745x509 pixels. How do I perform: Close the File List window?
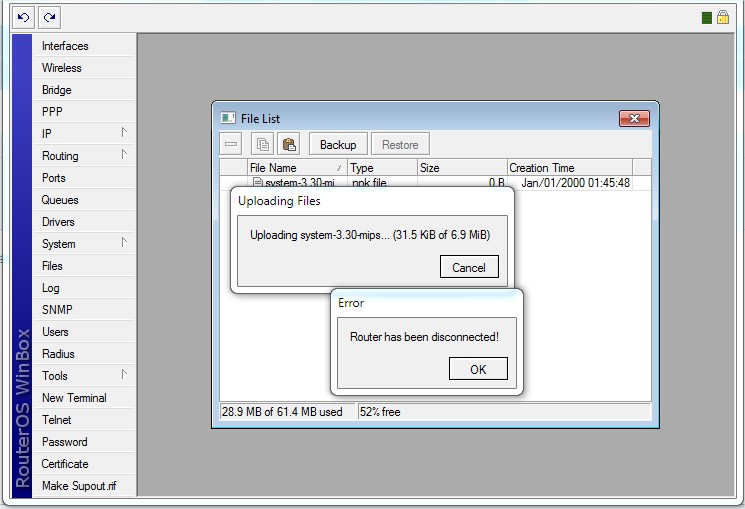click(634, 118)
